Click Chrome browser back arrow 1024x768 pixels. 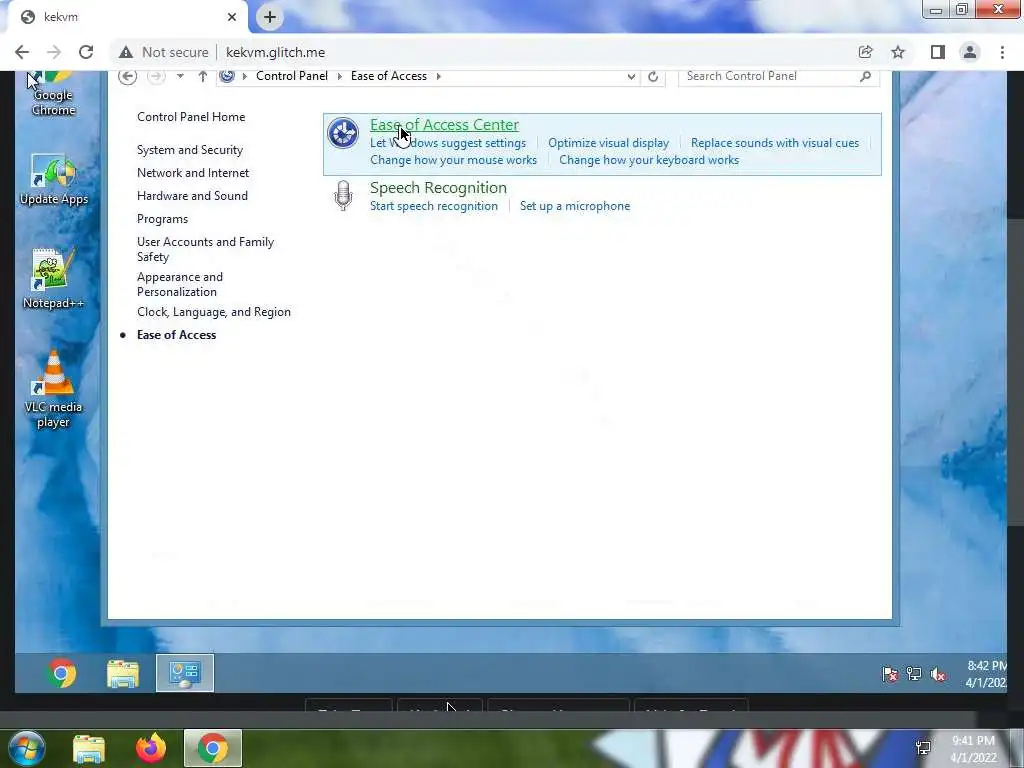[x=22, y=52]
